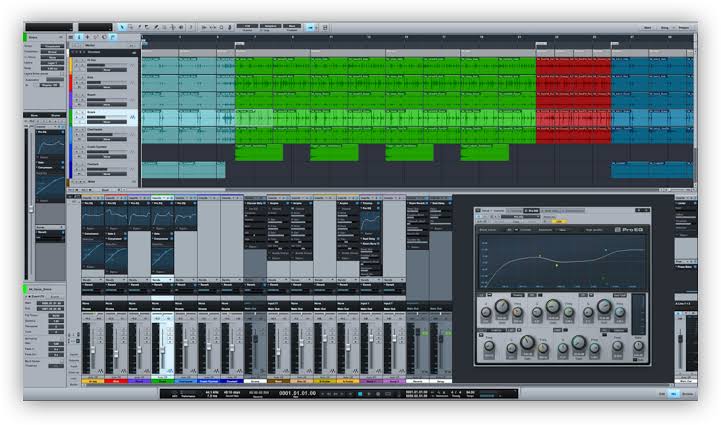
Task: Select the Eraser tool
Action: point(147,28)
